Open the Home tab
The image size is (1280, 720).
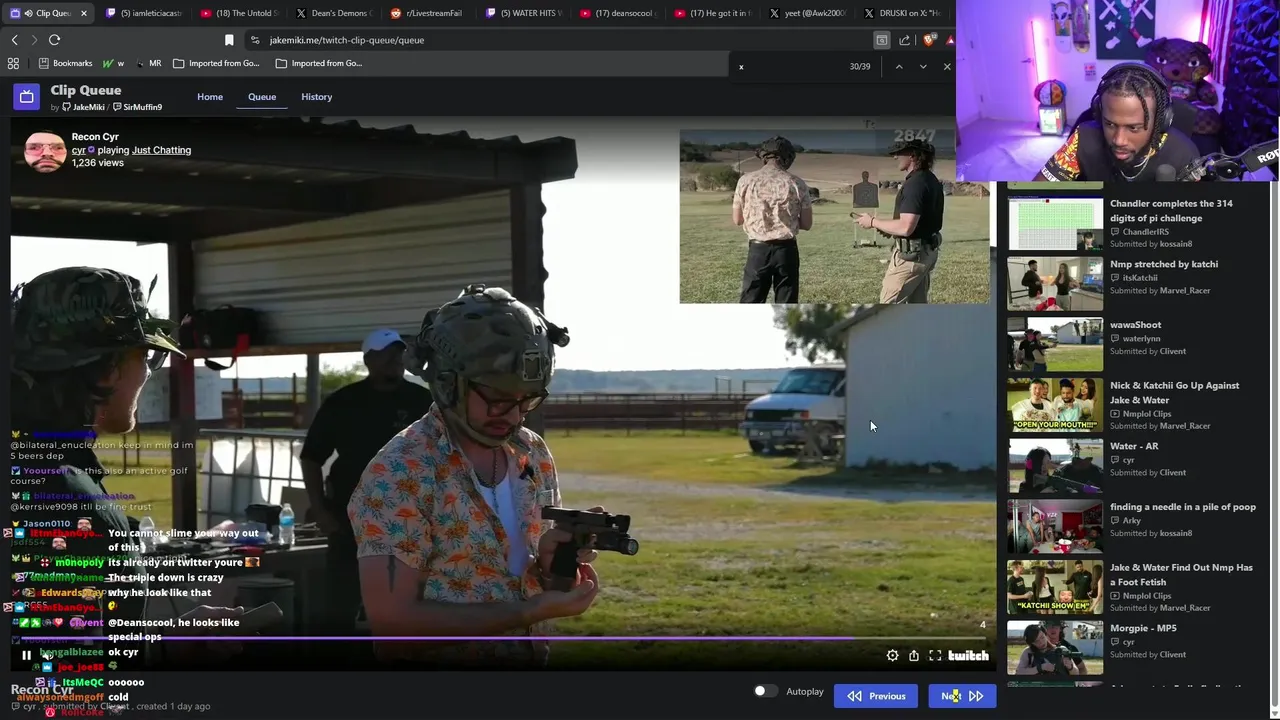pyautogui.click(x=210, y=97)
